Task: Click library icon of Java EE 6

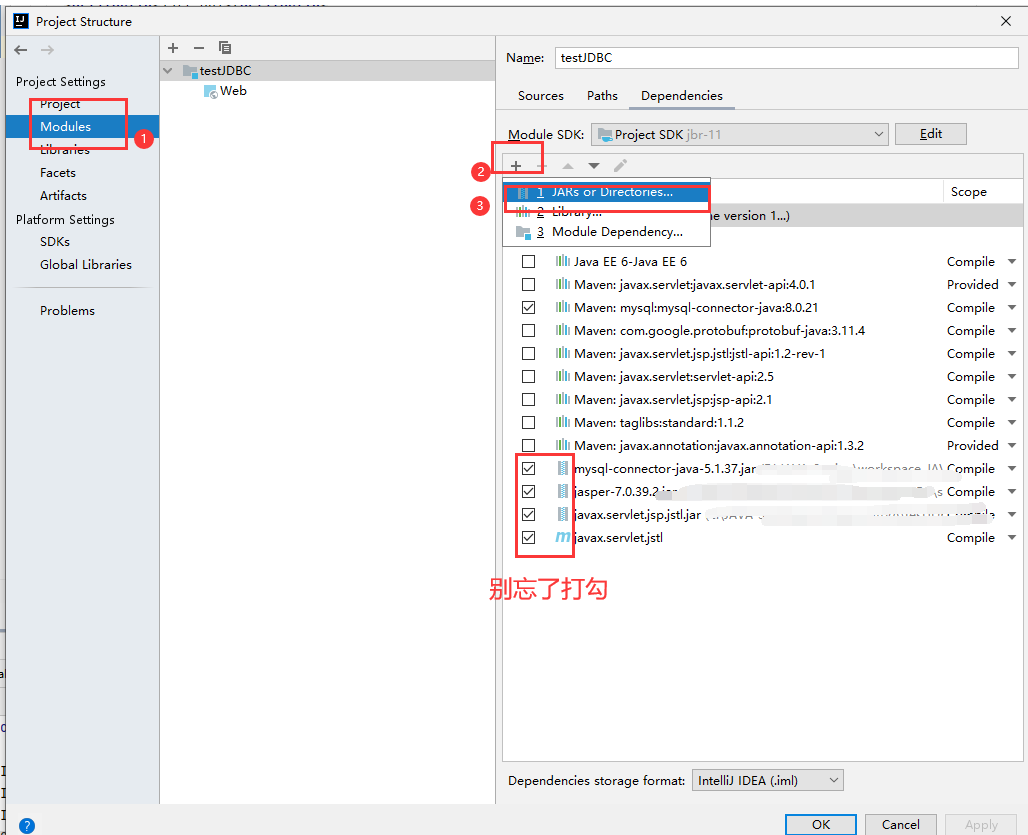Action: (563, 261)
